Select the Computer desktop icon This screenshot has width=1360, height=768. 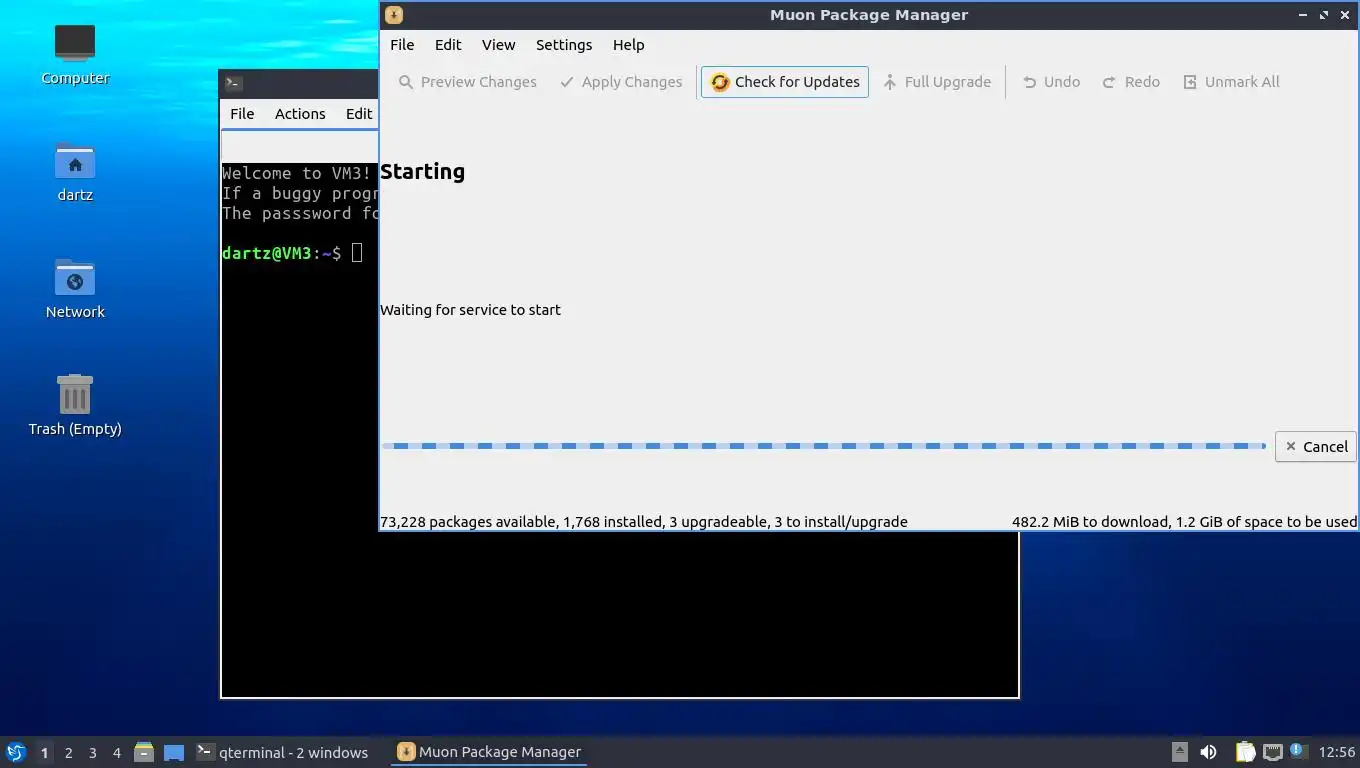(x=75, y=54)
